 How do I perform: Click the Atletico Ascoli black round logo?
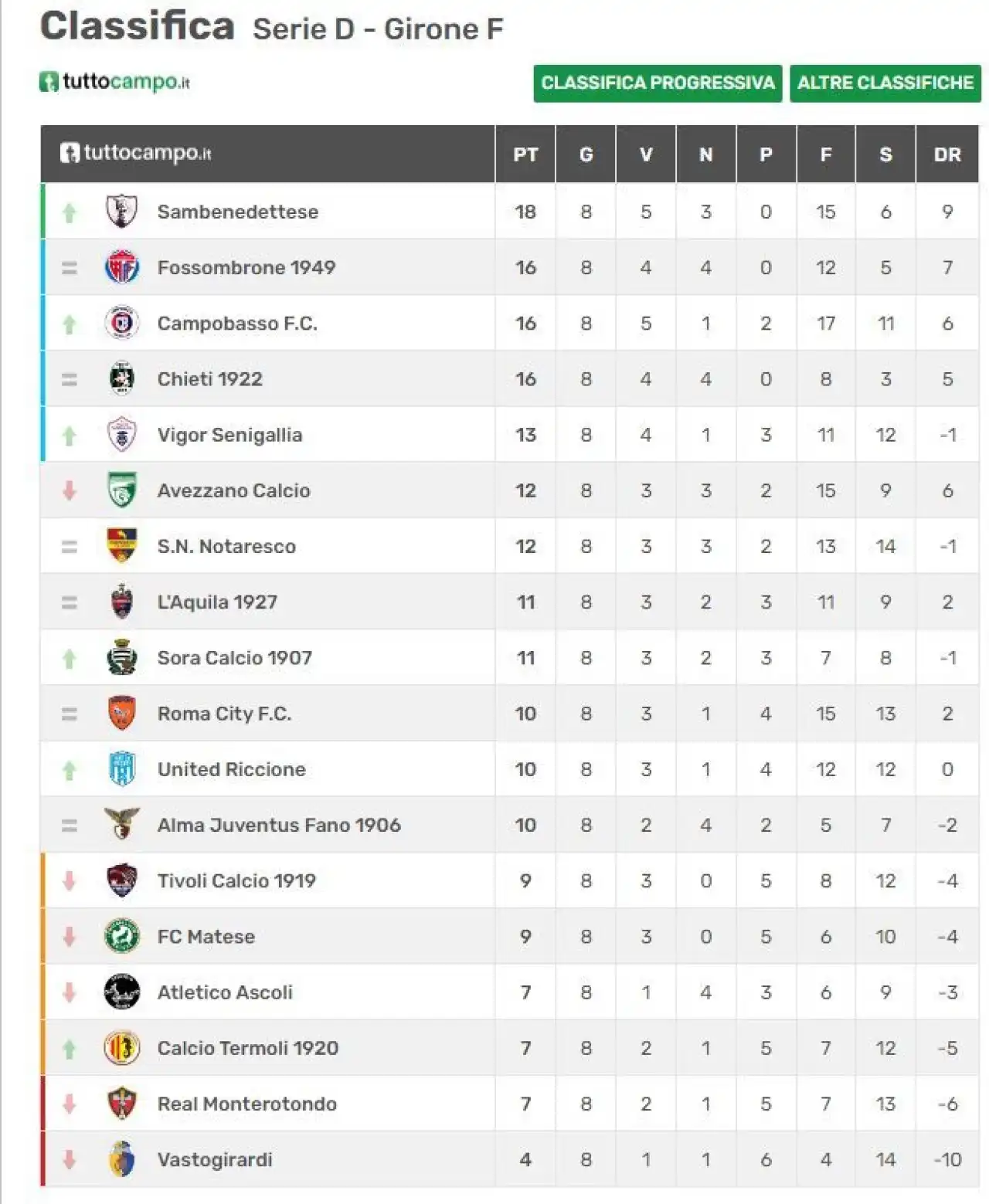point(121,992)
